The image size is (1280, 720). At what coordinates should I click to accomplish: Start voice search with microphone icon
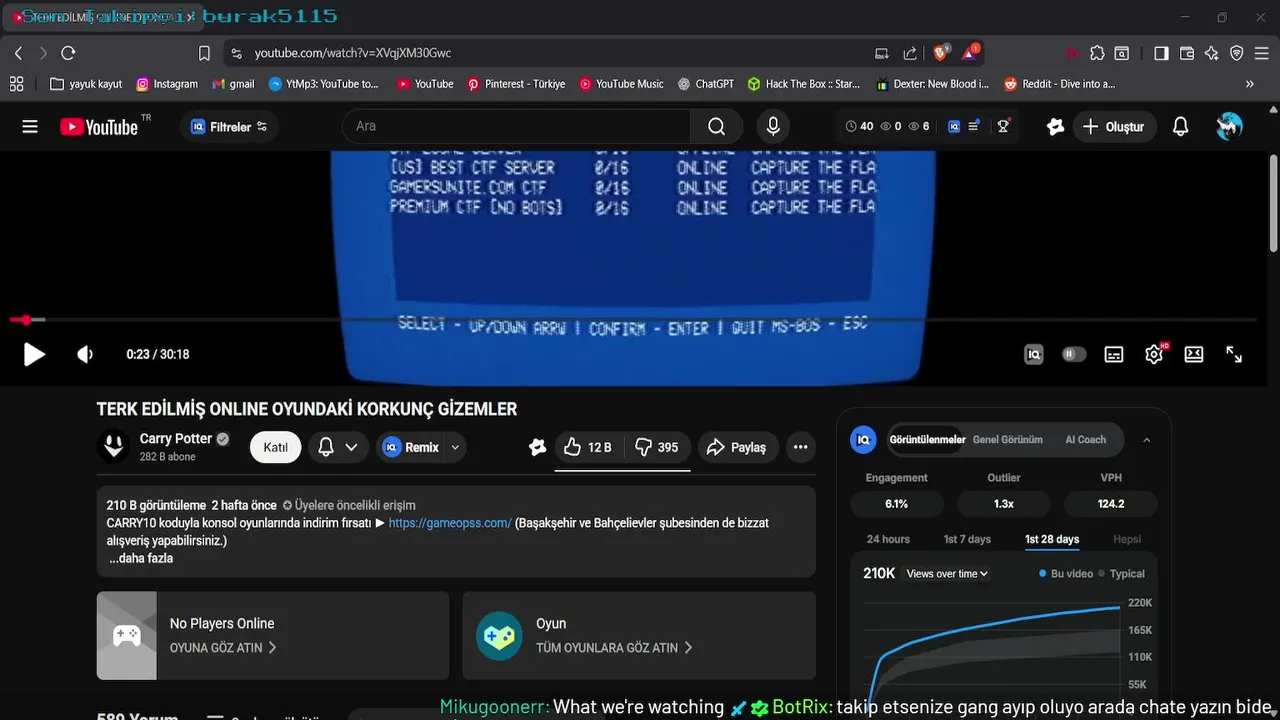tap(772, 127)
